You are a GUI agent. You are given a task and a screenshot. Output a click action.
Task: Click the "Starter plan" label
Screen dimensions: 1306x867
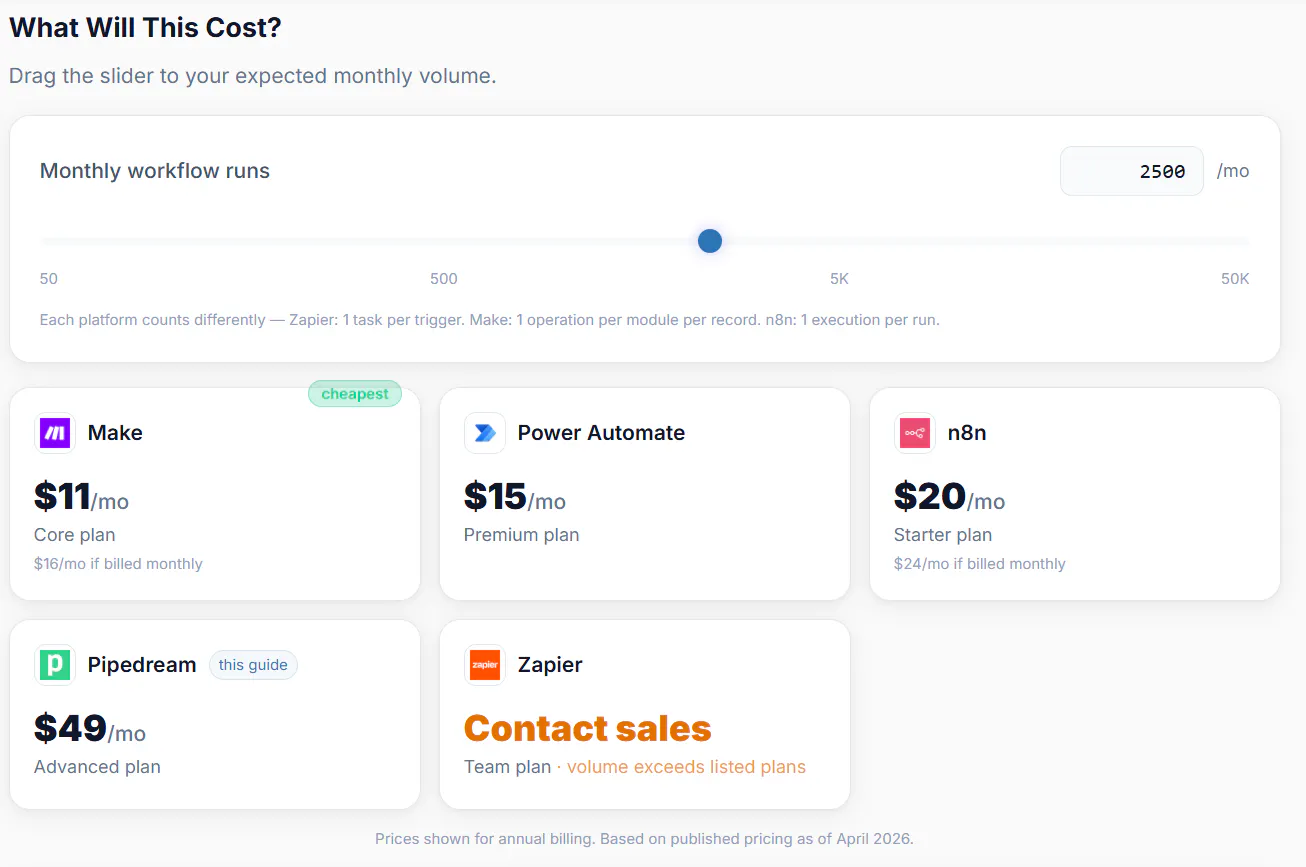click(943, 535)
